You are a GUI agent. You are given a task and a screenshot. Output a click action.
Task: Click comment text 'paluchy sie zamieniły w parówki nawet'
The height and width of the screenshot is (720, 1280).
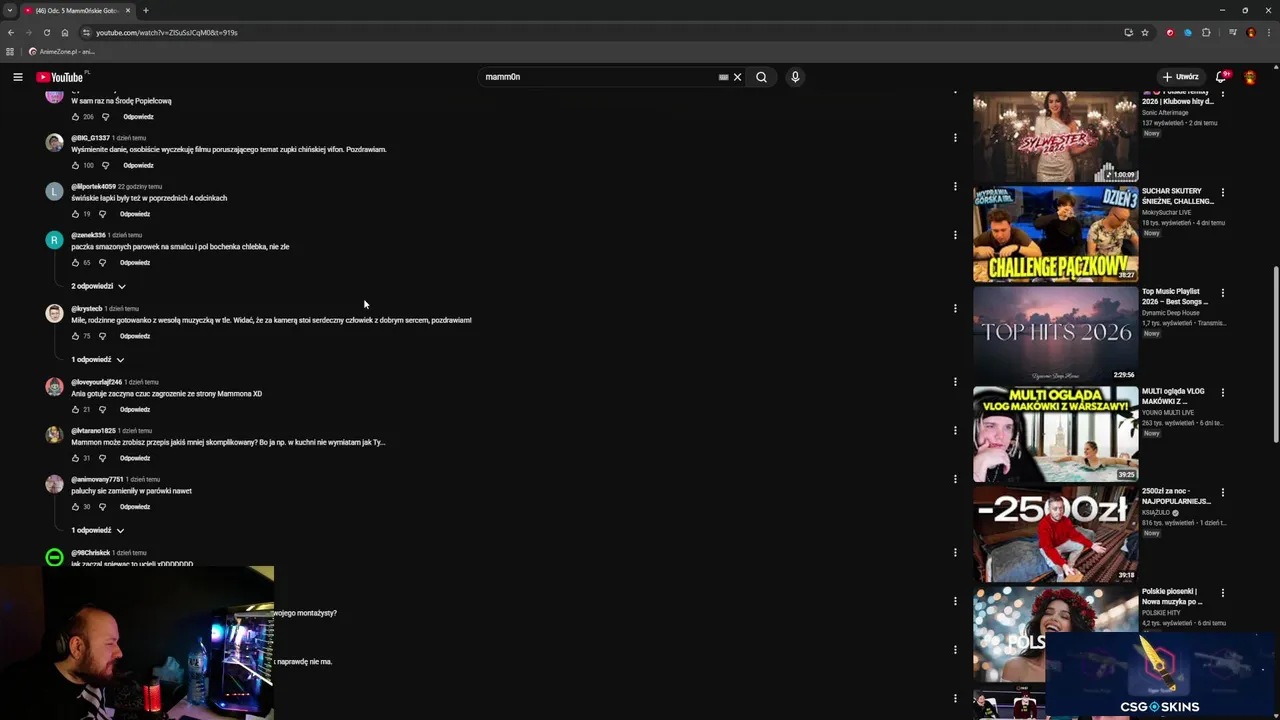(x=131, y=491)
